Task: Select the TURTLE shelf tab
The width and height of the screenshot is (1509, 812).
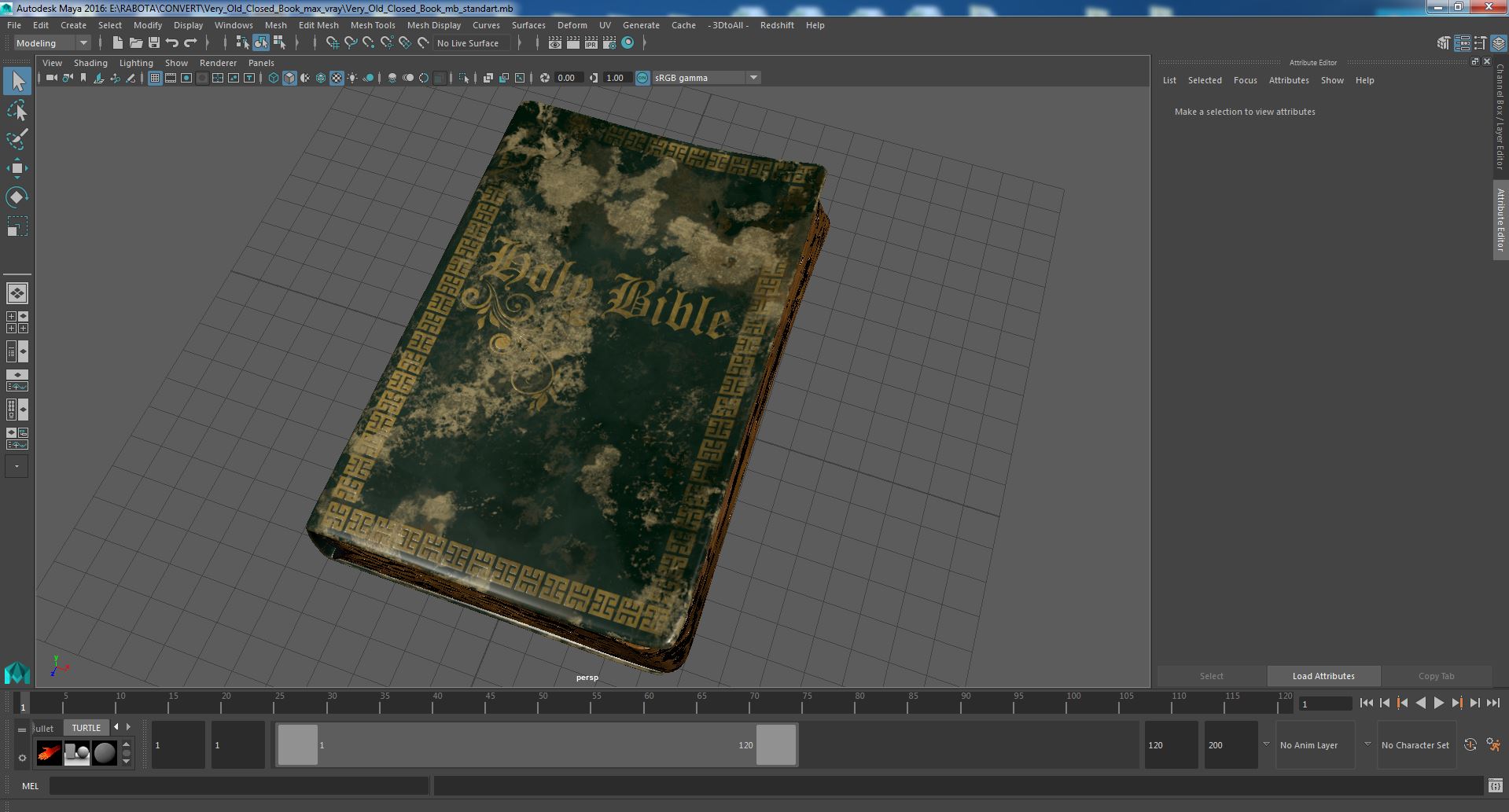Action: point(86,728)
